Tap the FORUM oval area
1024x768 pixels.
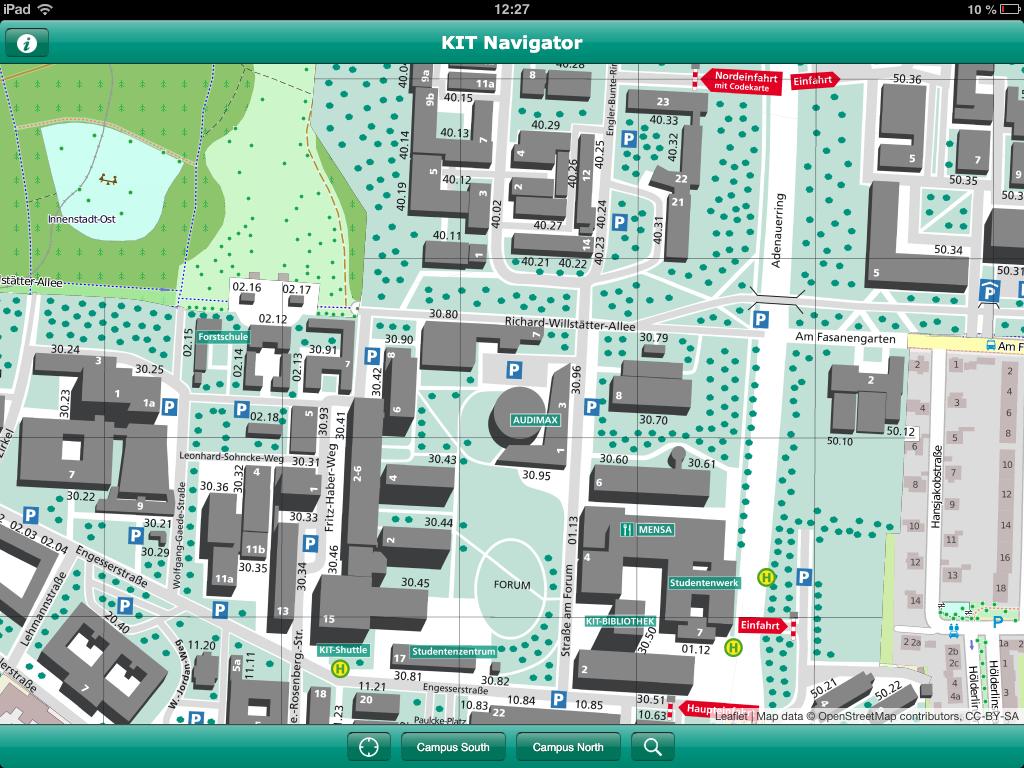511,584
